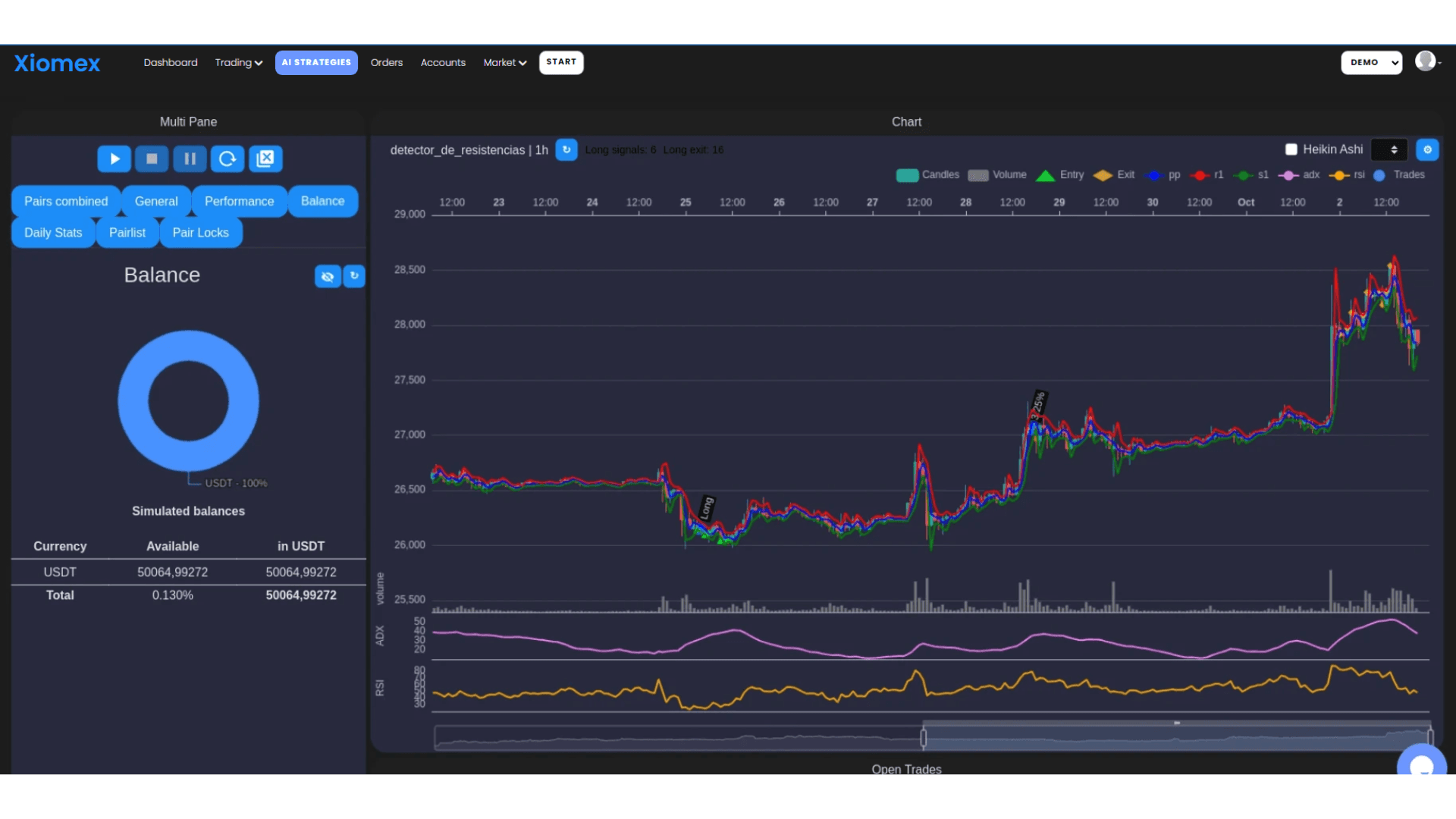Select the Balance tab

pos(323,201)
